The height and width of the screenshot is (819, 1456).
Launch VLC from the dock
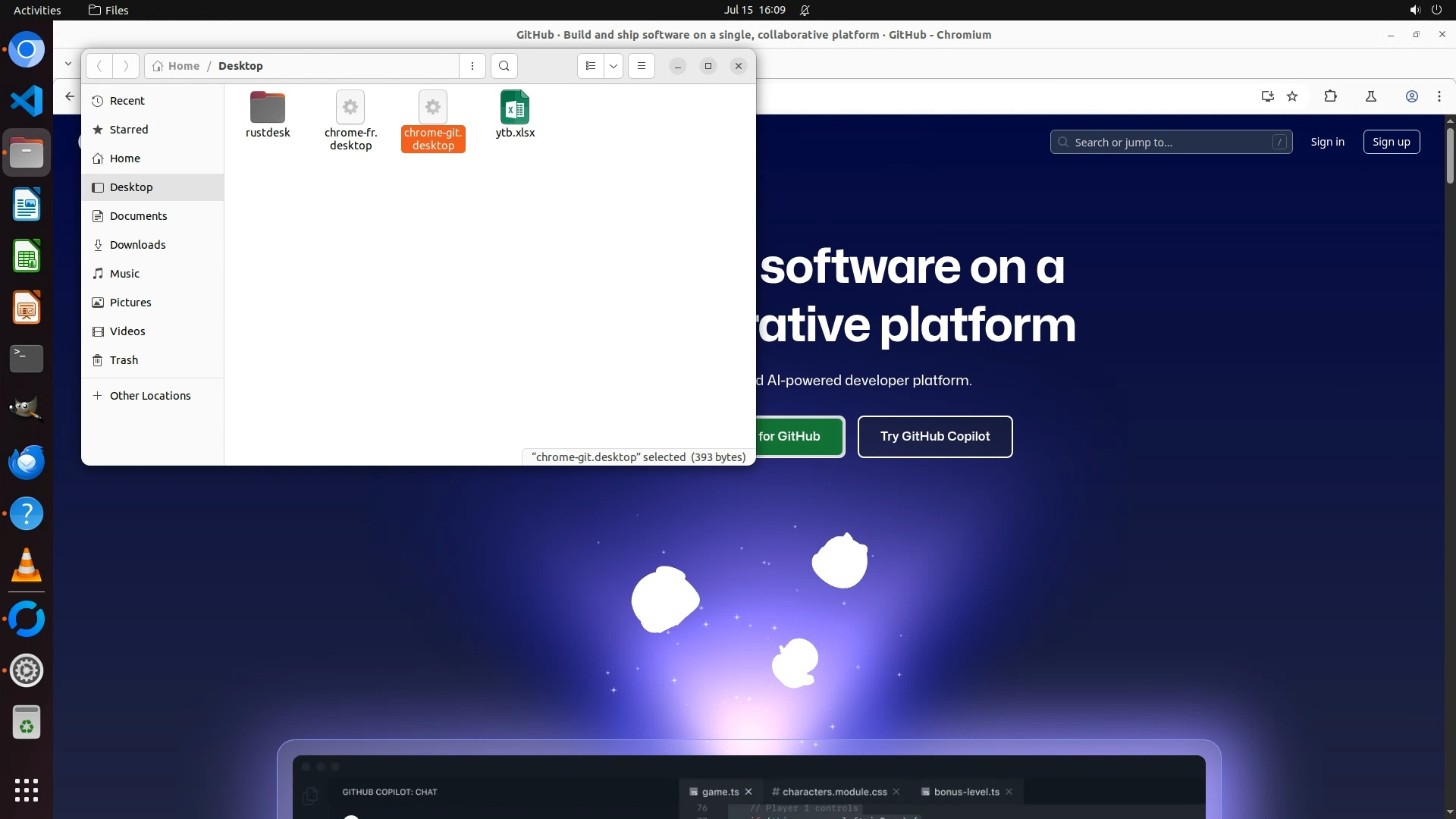coord(27,566)
